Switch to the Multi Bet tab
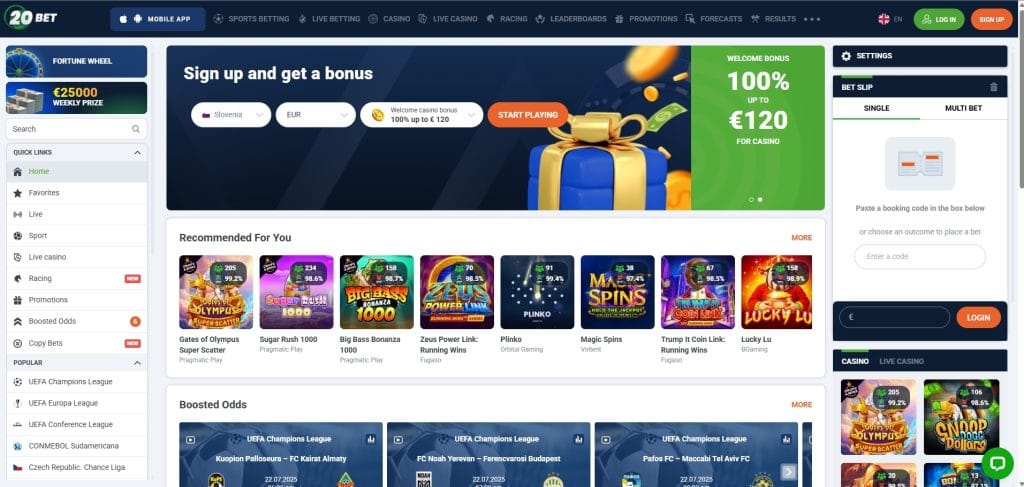Viewport: 1024px width, 487px height. 963,108
